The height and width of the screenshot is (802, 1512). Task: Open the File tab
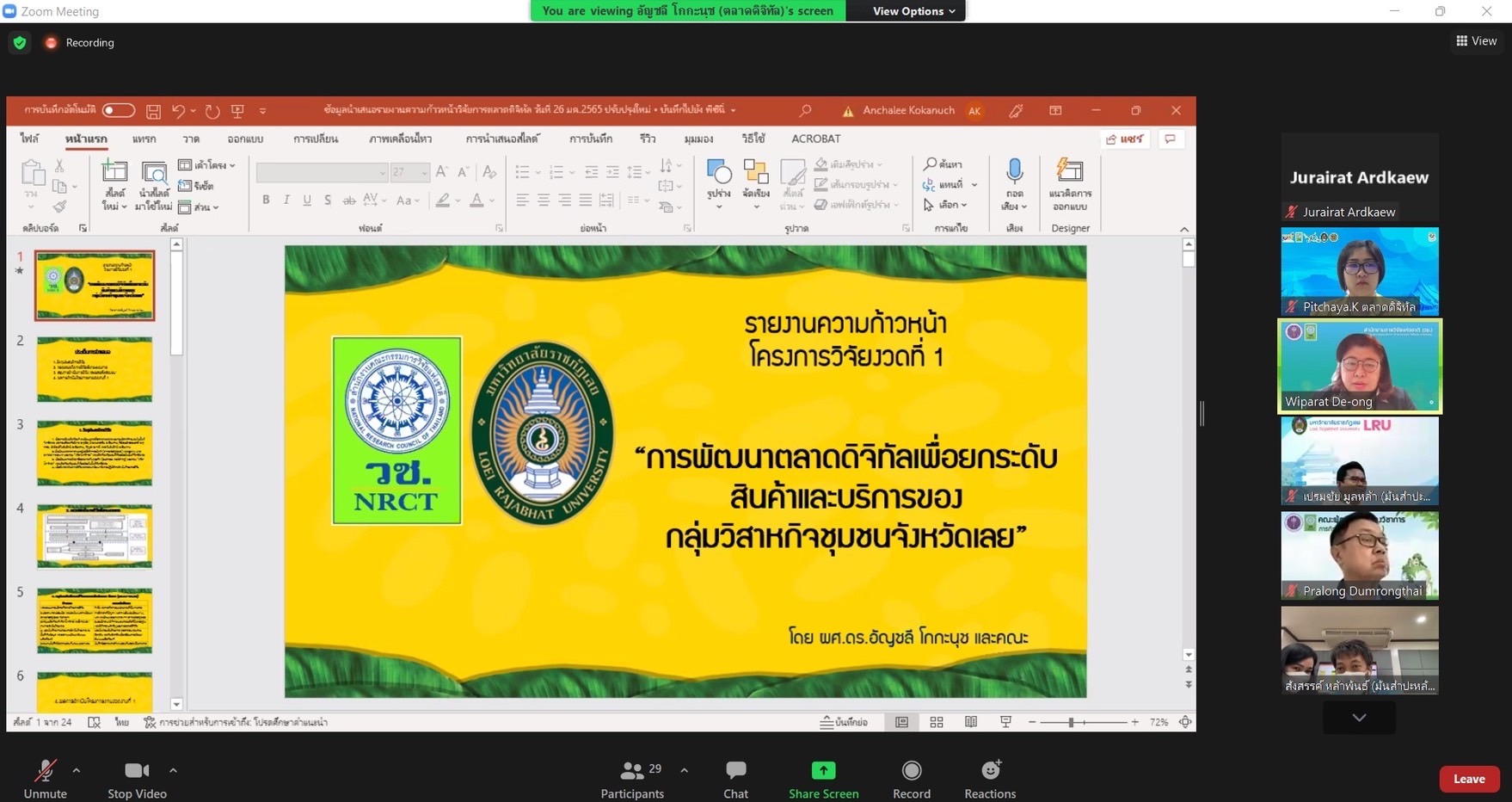[30, 139]
